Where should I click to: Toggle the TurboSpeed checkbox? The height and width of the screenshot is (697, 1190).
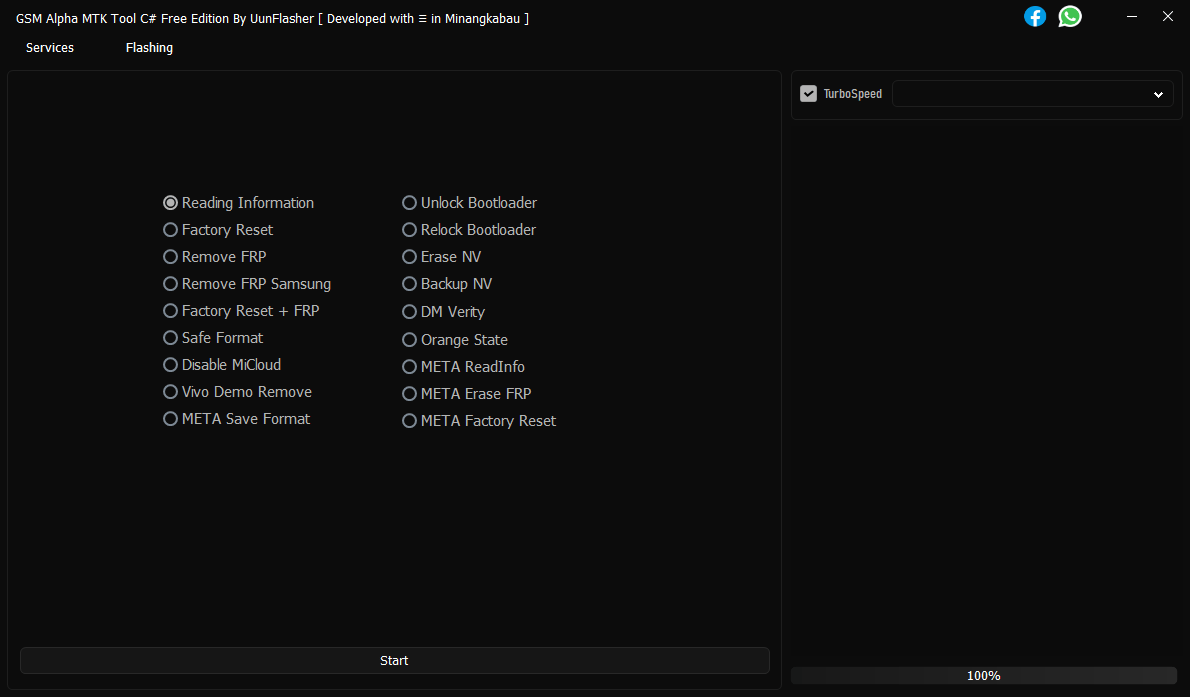(x=809, y=94)
